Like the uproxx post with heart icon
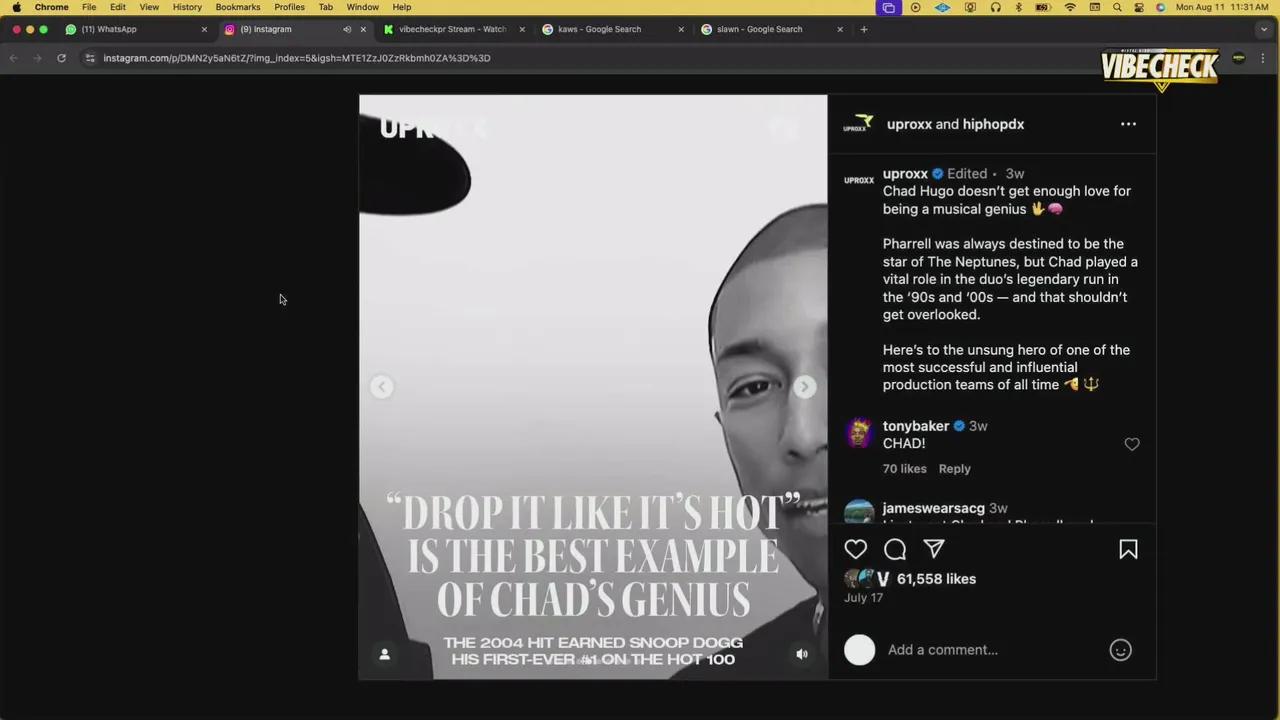This screenshot has width=1280, height=720. click(856, 549)
